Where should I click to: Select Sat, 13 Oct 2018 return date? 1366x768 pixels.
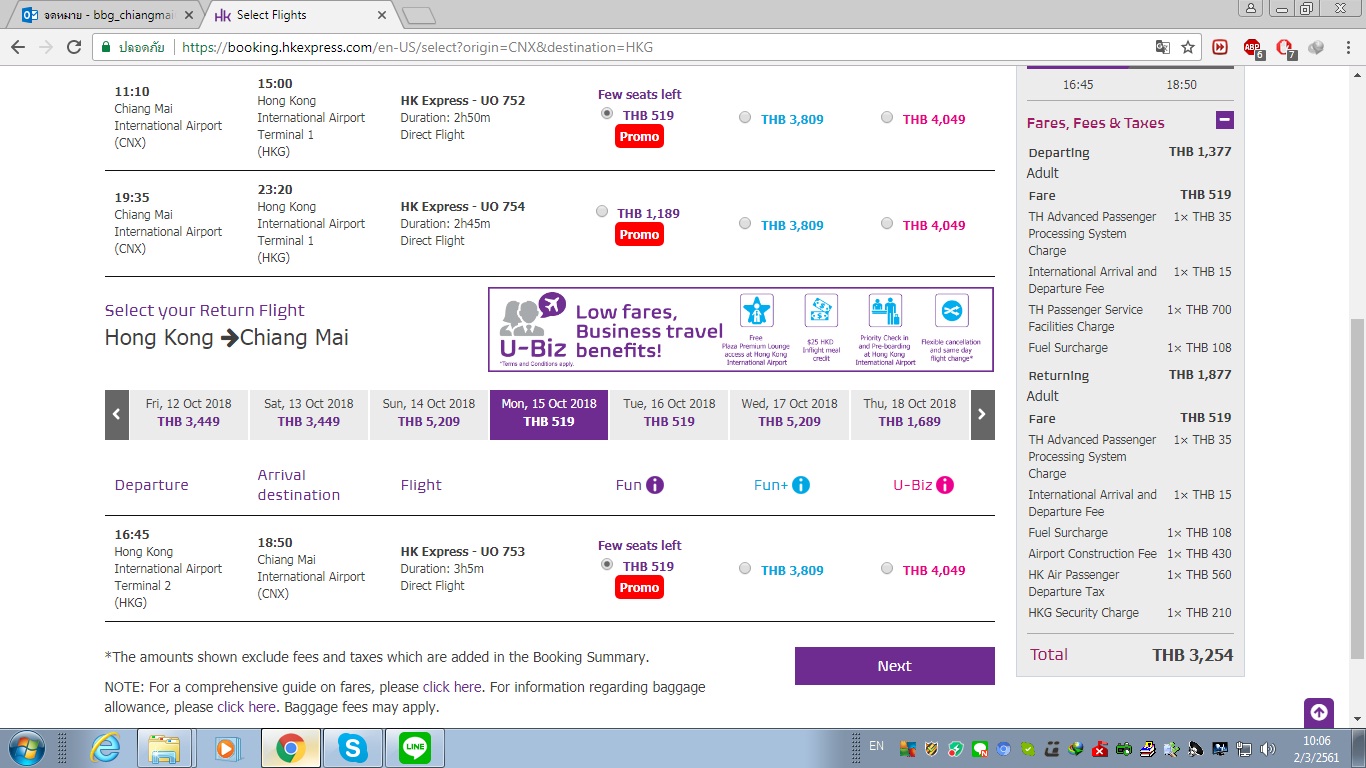click(309, 414)
